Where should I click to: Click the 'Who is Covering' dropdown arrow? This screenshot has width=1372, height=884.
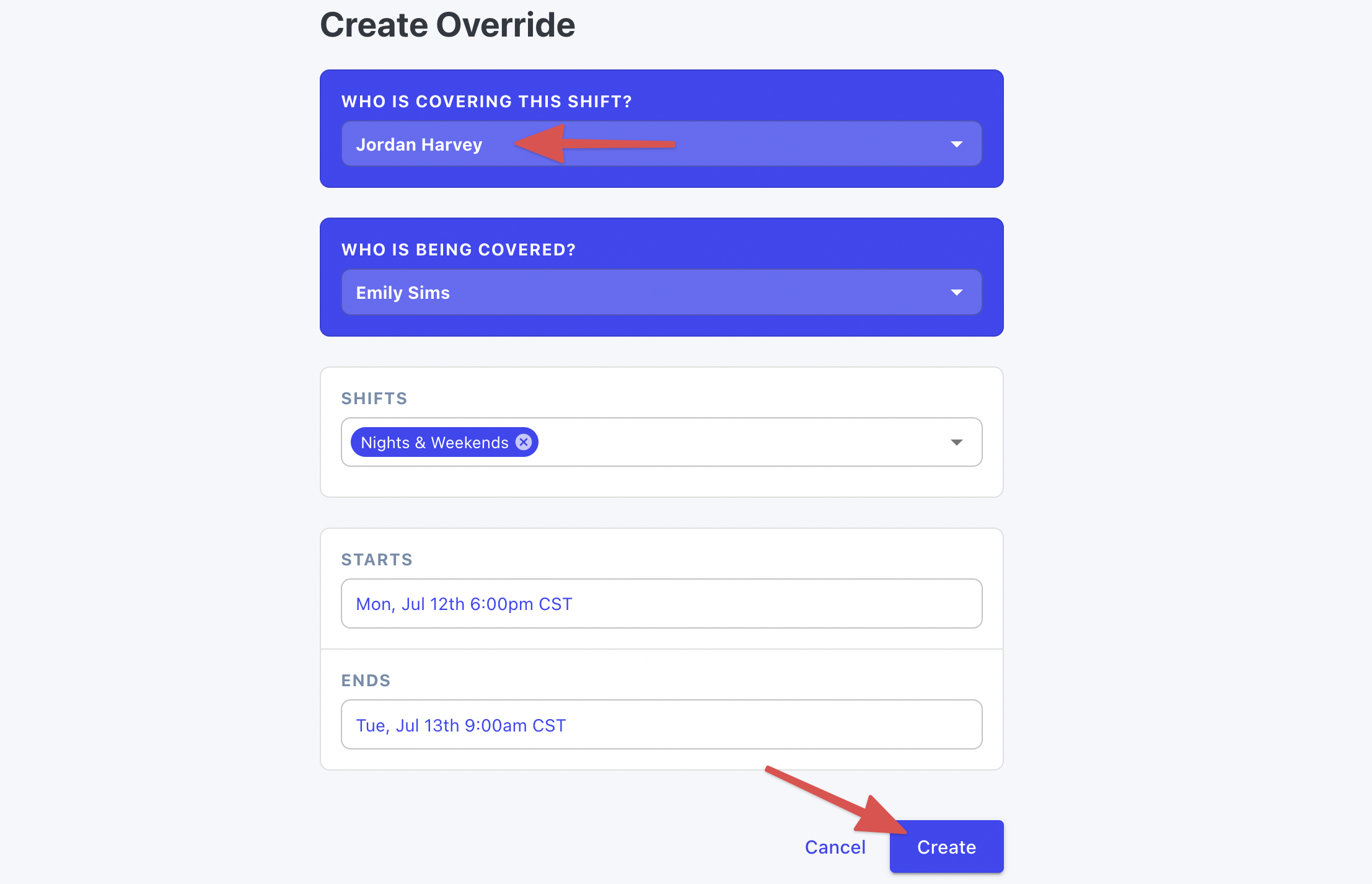(x=955, y=145)
